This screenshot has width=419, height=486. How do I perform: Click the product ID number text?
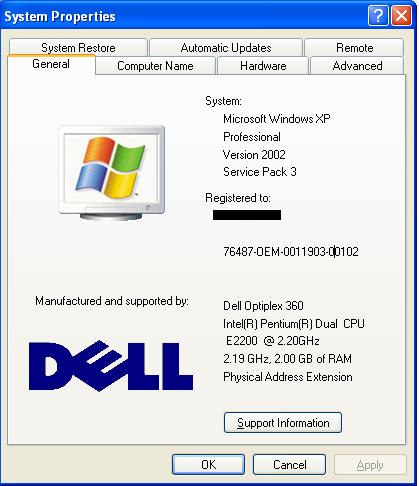point(291,251)
